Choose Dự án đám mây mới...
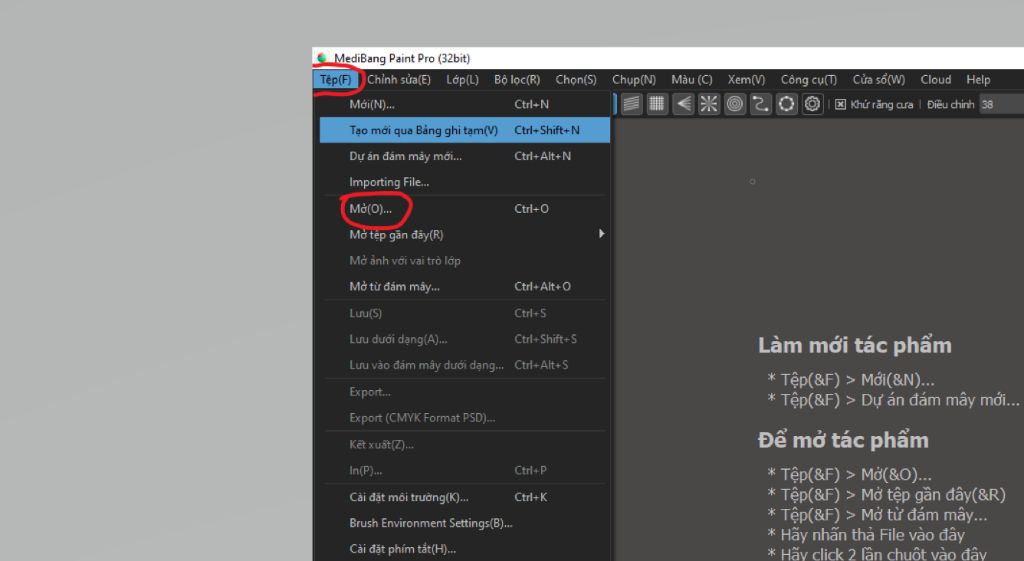 pos(465,156)
